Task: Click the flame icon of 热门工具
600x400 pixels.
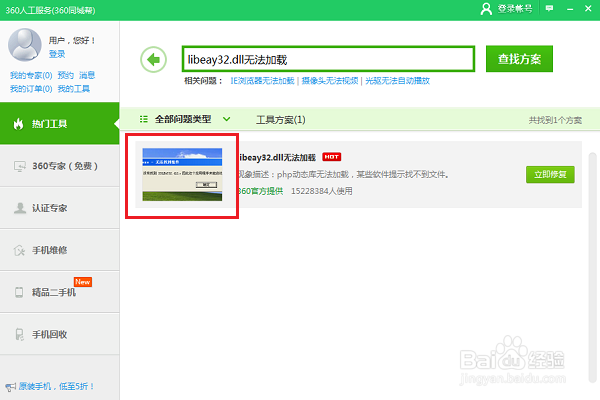Action: tap(18, 124)
